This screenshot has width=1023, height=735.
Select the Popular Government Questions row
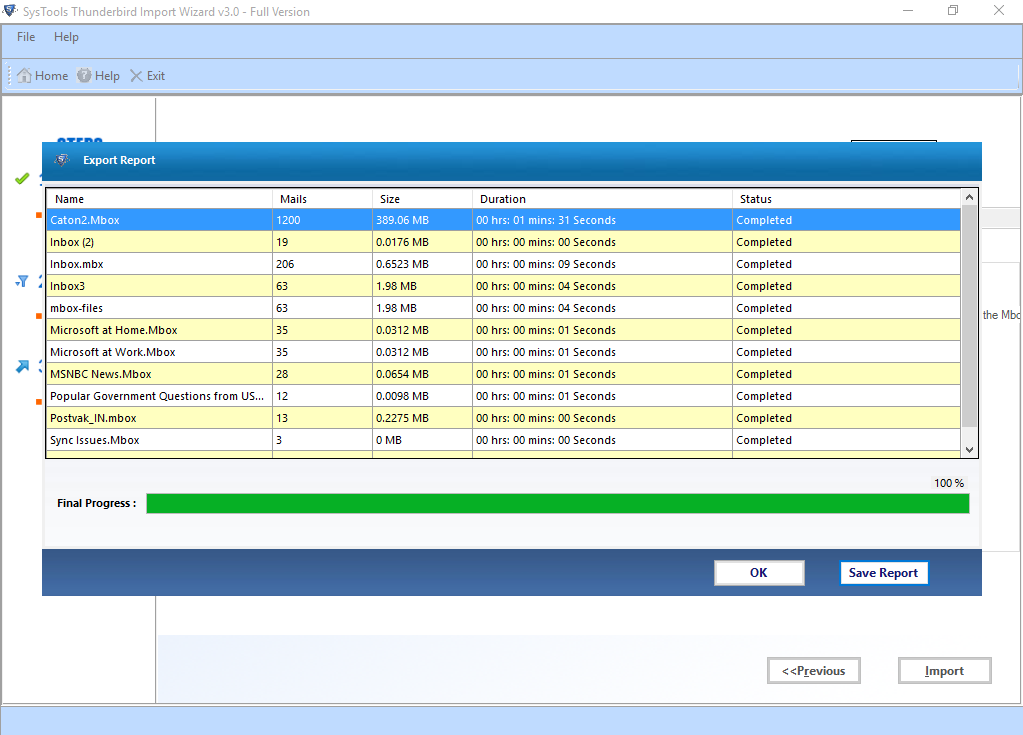click(x=503, y=396)
